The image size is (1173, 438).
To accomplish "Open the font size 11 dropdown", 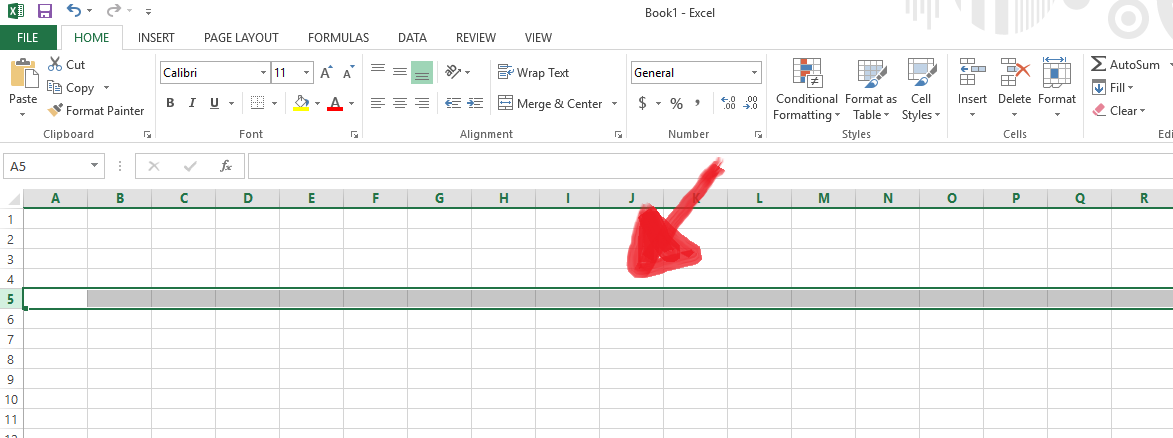I will tap(307, 73).
